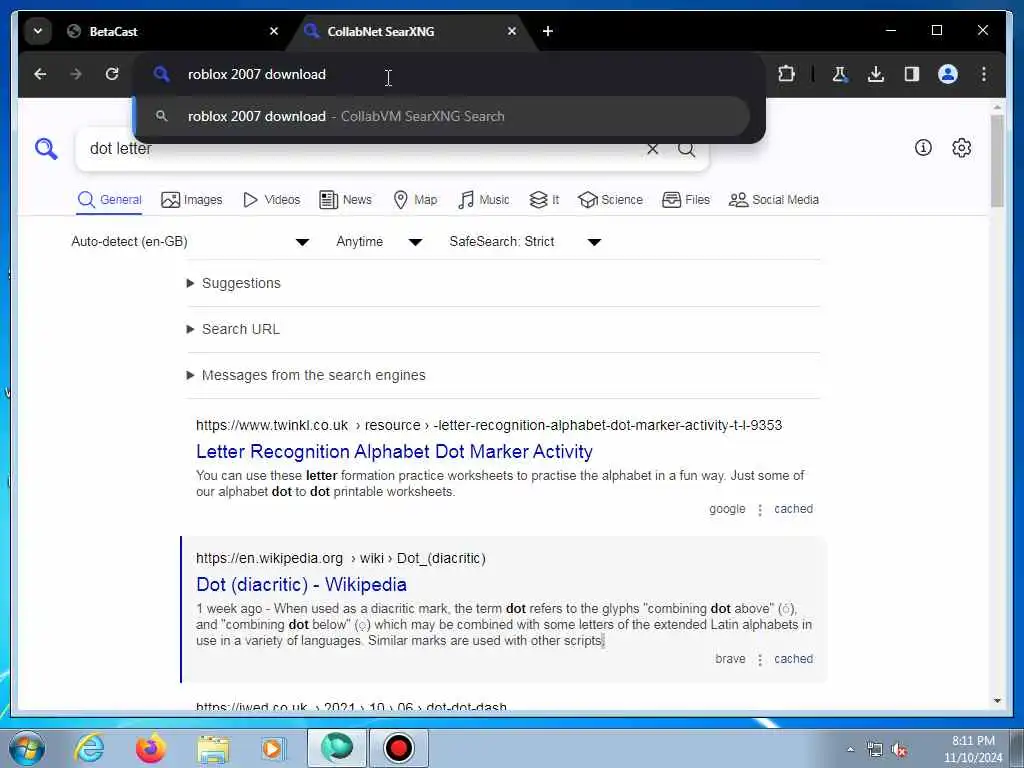This screenshot has height=768, width=1024.
Task: Switch to Images results
Action: [x=192, y=200]
